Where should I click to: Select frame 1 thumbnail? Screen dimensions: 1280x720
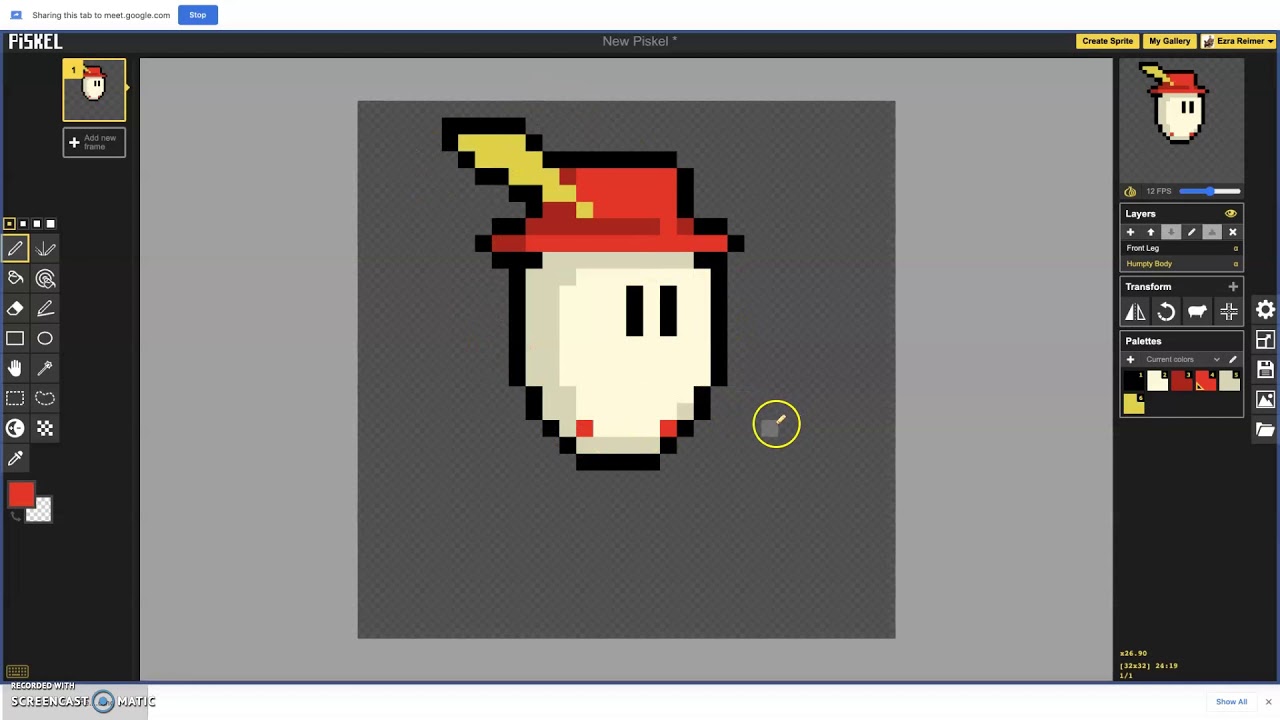pos(94,90)
